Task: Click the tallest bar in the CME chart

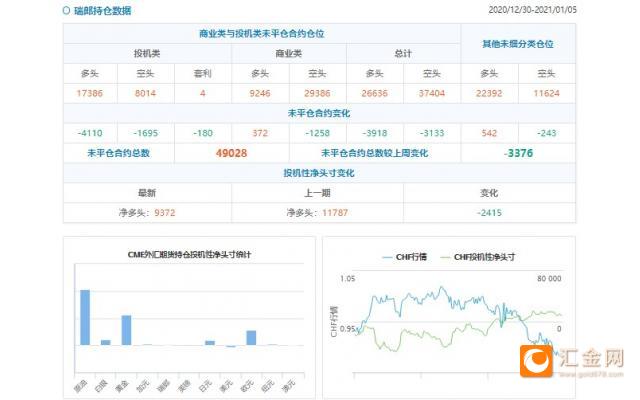Action: coord(85,317)
